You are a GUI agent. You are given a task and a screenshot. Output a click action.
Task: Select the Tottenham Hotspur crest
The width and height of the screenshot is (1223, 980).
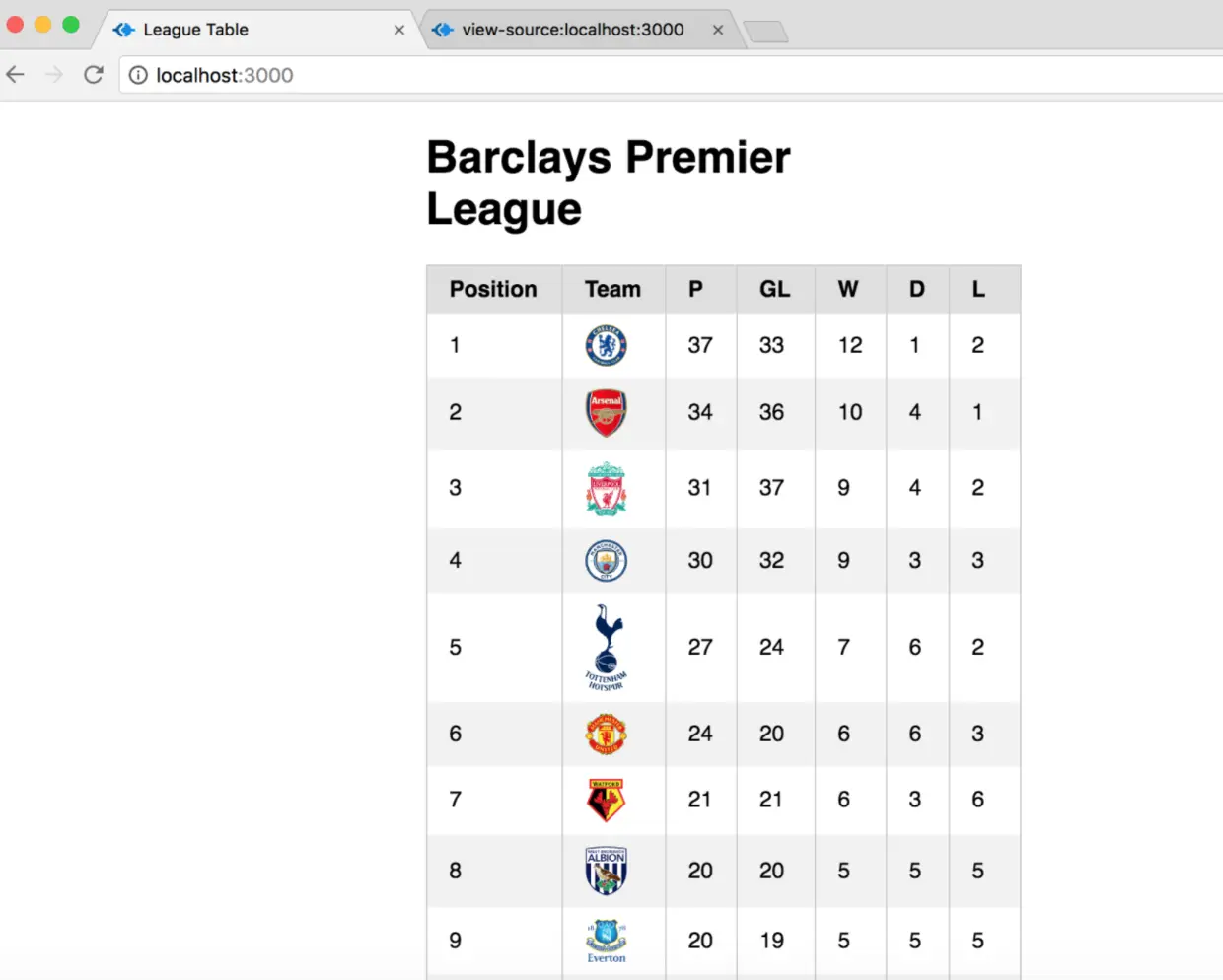coord(606,647)
